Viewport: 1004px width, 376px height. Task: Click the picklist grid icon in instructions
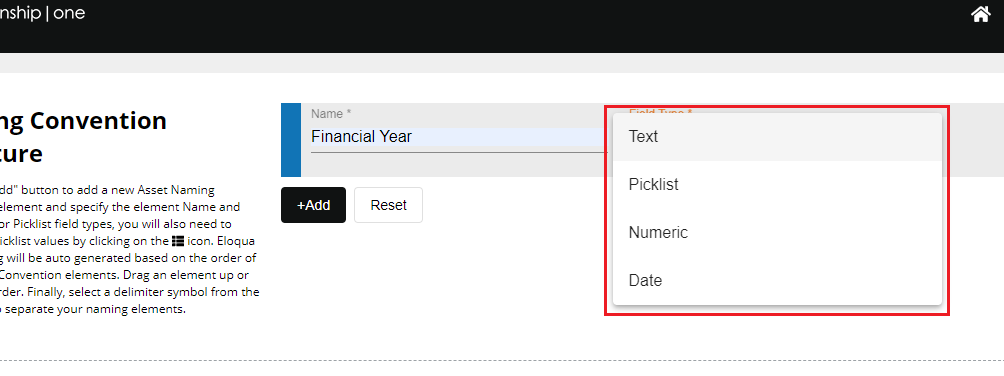click(179, 241)
